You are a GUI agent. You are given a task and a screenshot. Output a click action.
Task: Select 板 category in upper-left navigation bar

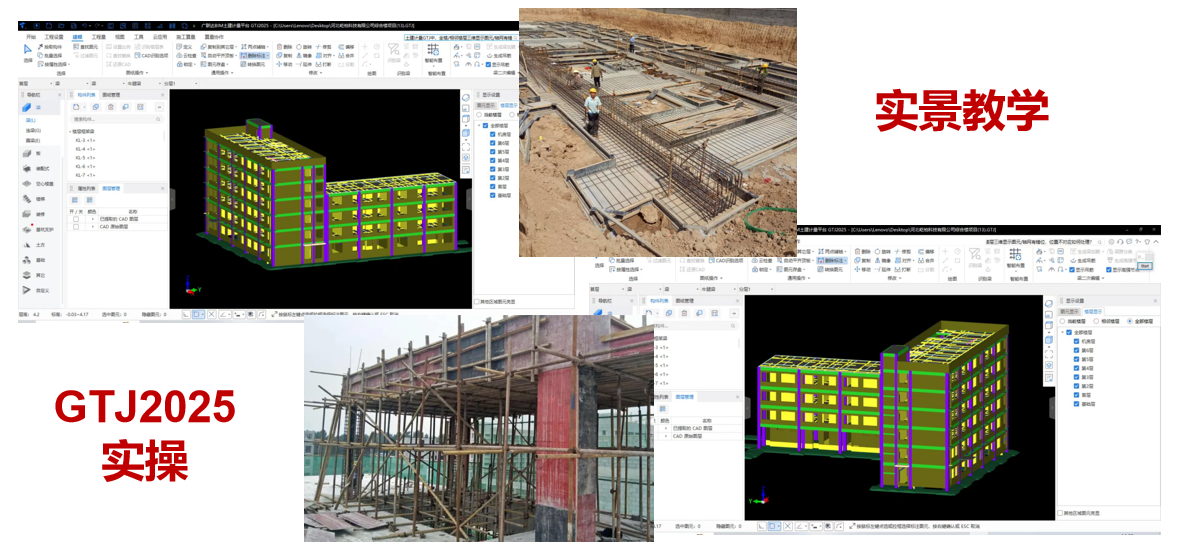(x=34, y=153)
